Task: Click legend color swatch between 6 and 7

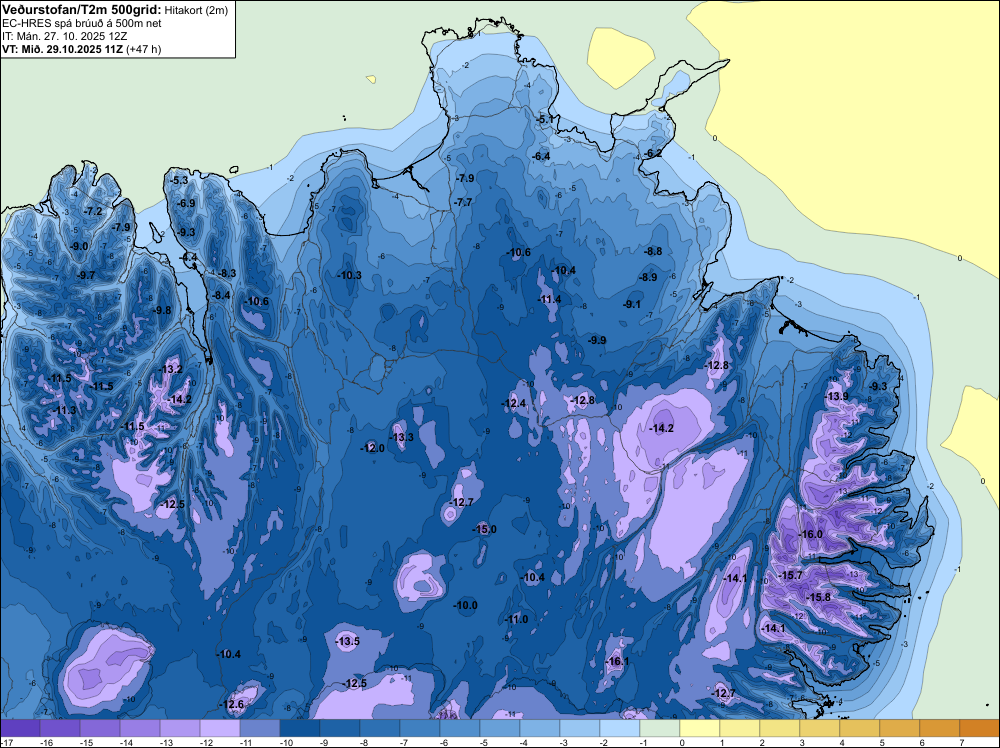Action: (x=941, y=727)
